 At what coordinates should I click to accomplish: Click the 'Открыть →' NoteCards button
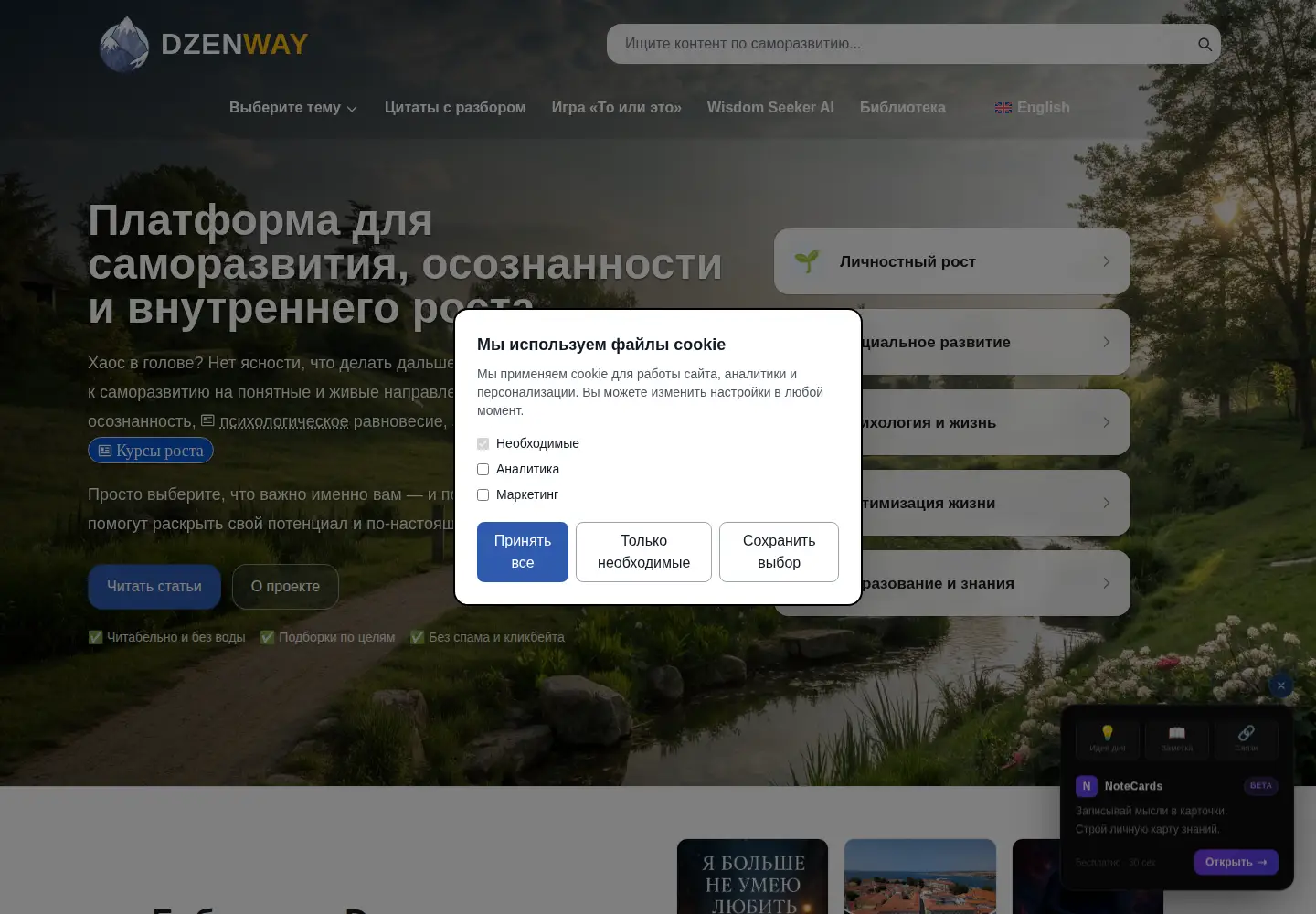[x=1236, y=862]
